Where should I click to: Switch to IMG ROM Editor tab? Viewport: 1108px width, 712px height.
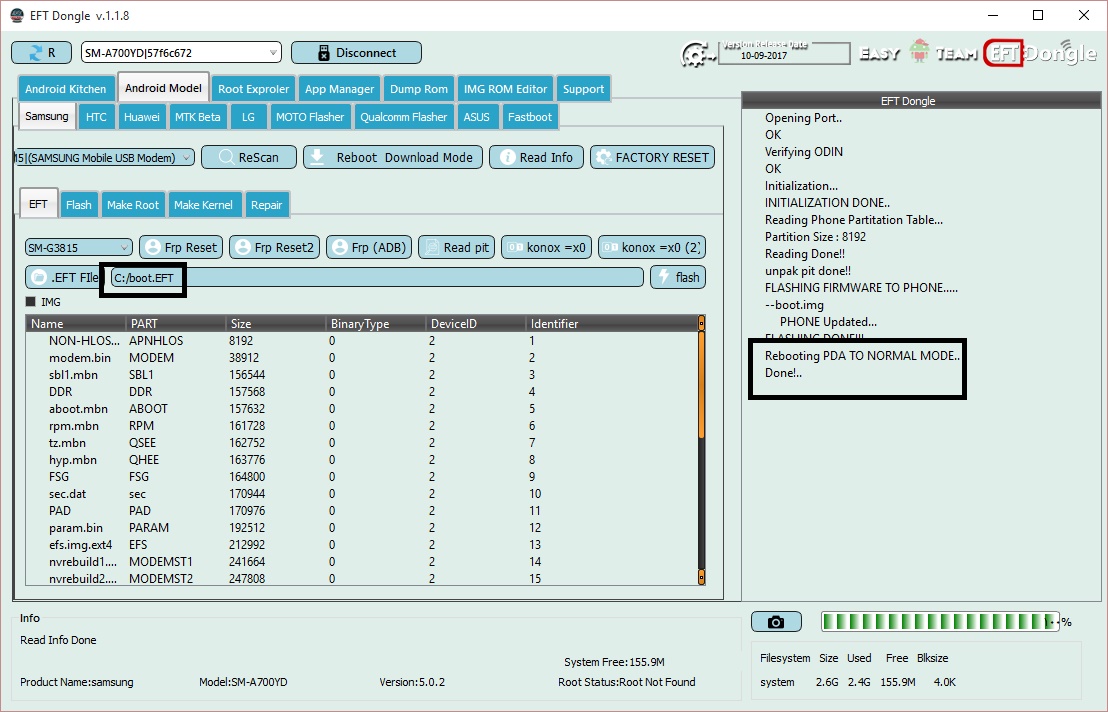(x=505, y=89)
